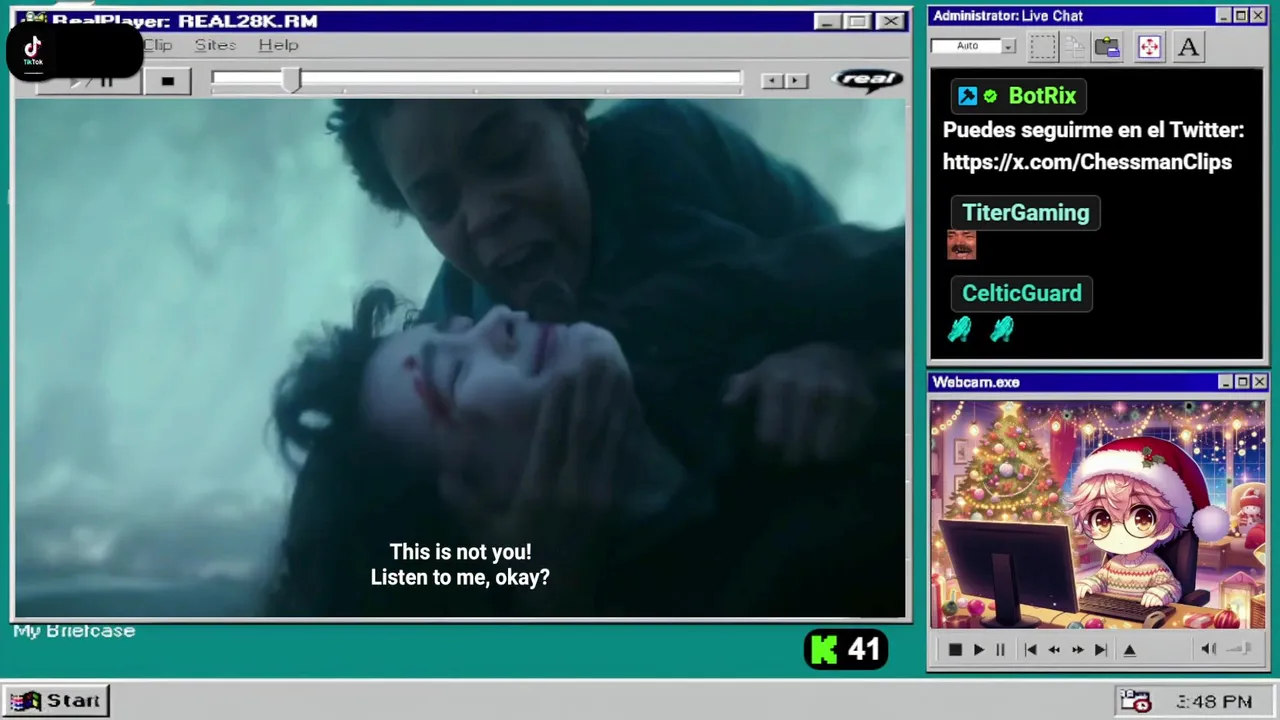Click the RealPlayer video display area
This screenshot has width=1280, height=720.
pyautogui.click(x=460, y=358)
